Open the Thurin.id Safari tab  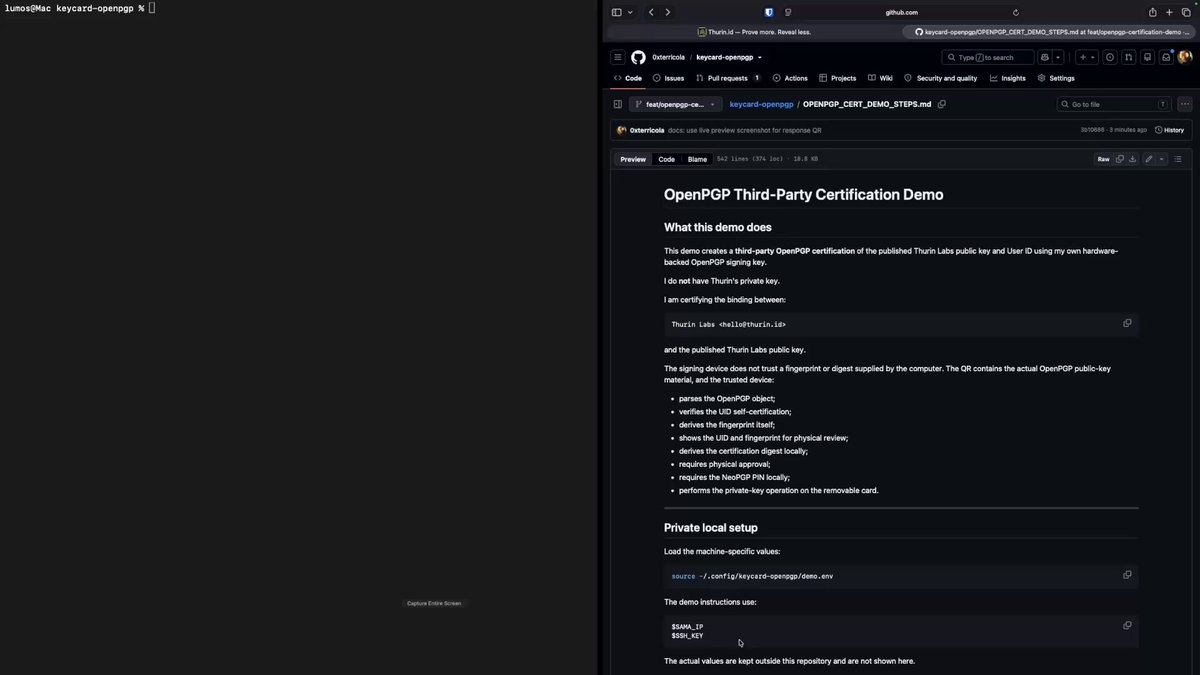pyautogui.click(x=754, y=32)
